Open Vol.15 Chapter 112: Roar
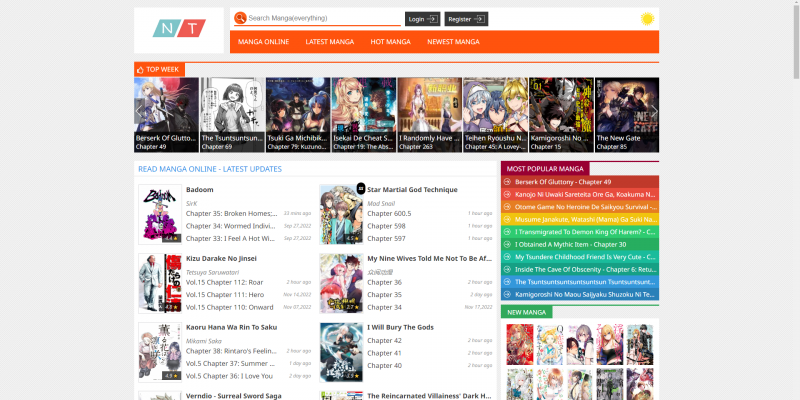Image resolution: width=800 pixels, height=400 pixels. pos(224,282)
